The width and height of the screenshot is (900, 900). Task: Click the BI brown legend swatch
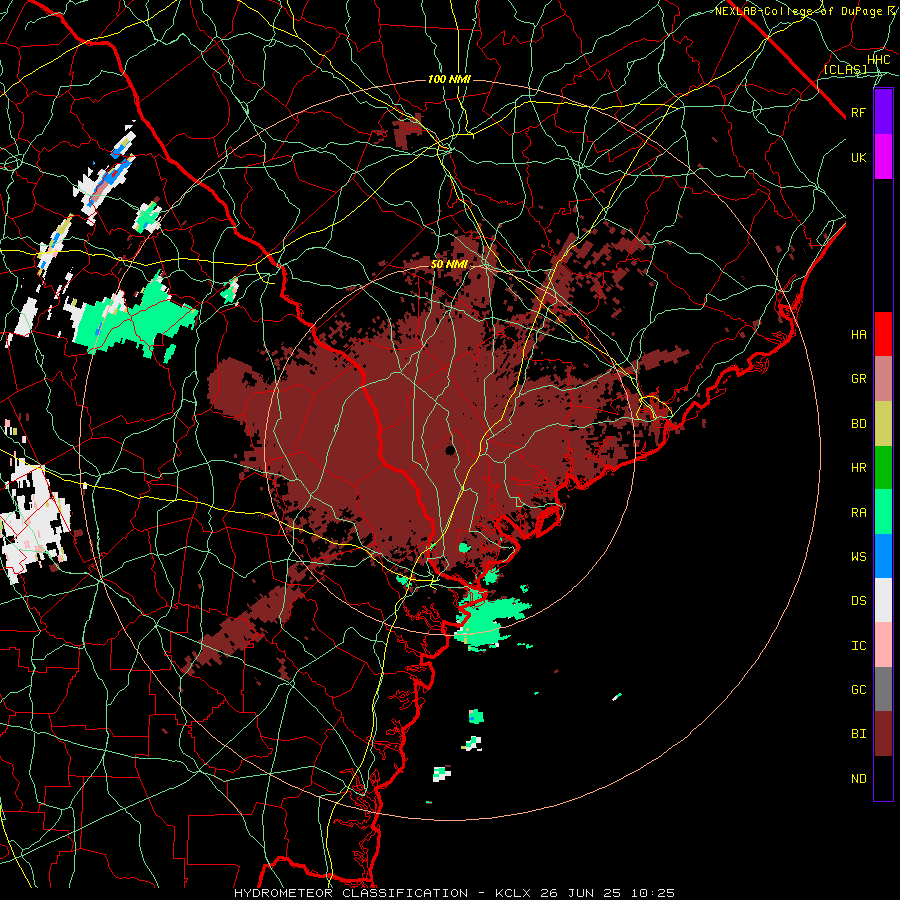[x=883, y=734]
